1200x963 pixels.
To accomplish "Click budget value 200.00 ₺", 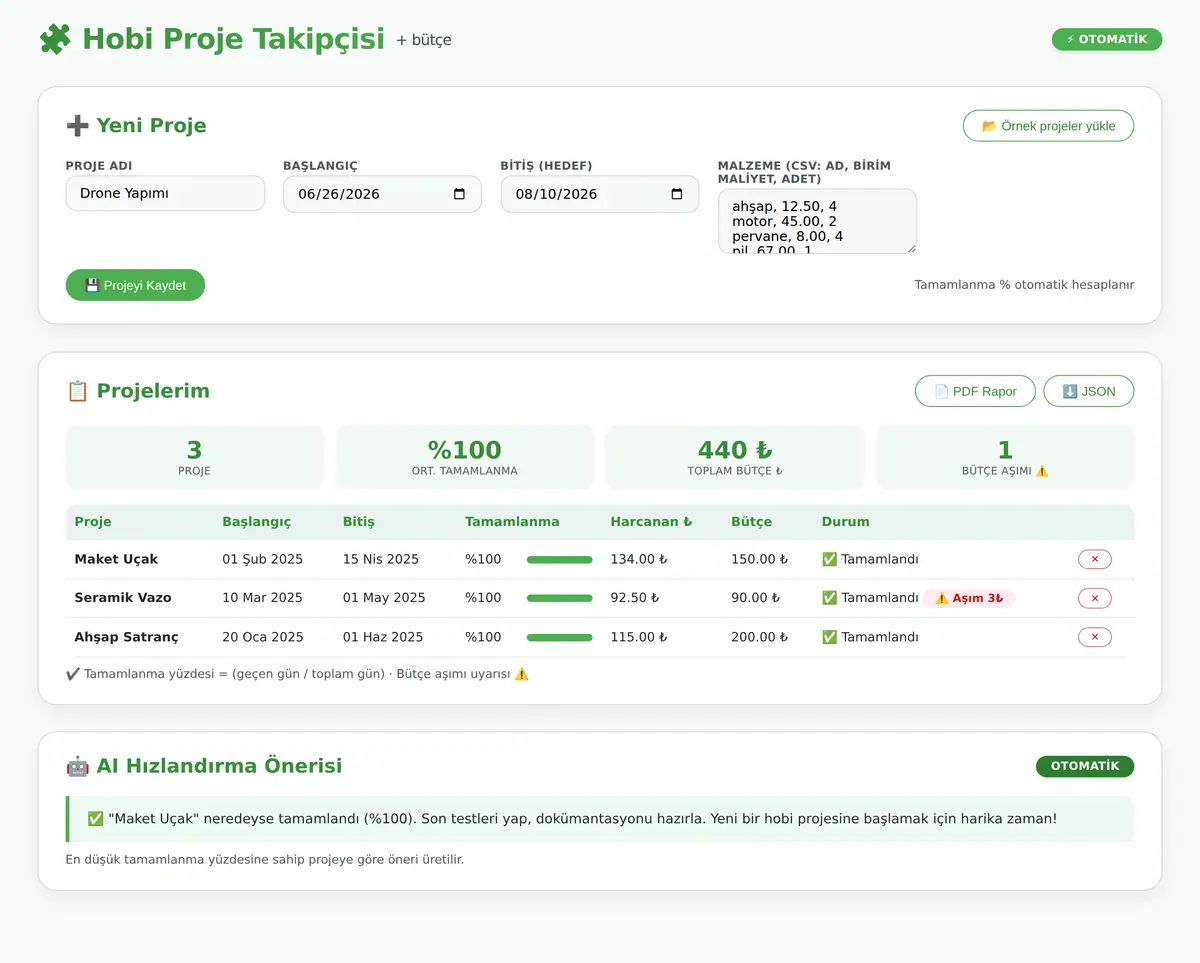I will pos(760,637).
